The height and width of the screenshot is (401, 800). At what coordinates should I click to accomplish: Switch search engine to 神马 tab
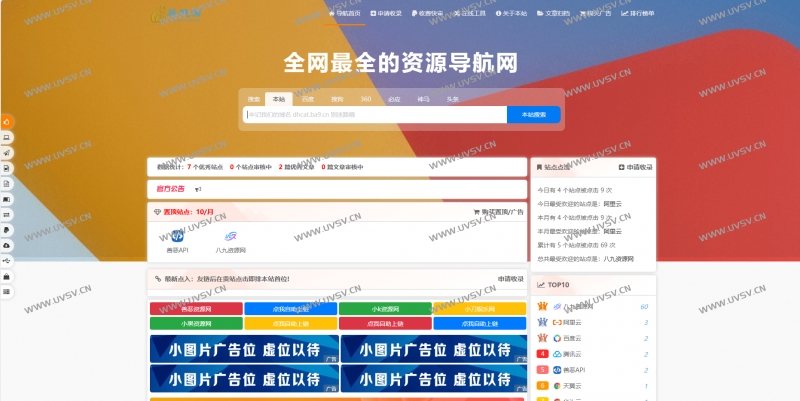click(x=423, y=99)
